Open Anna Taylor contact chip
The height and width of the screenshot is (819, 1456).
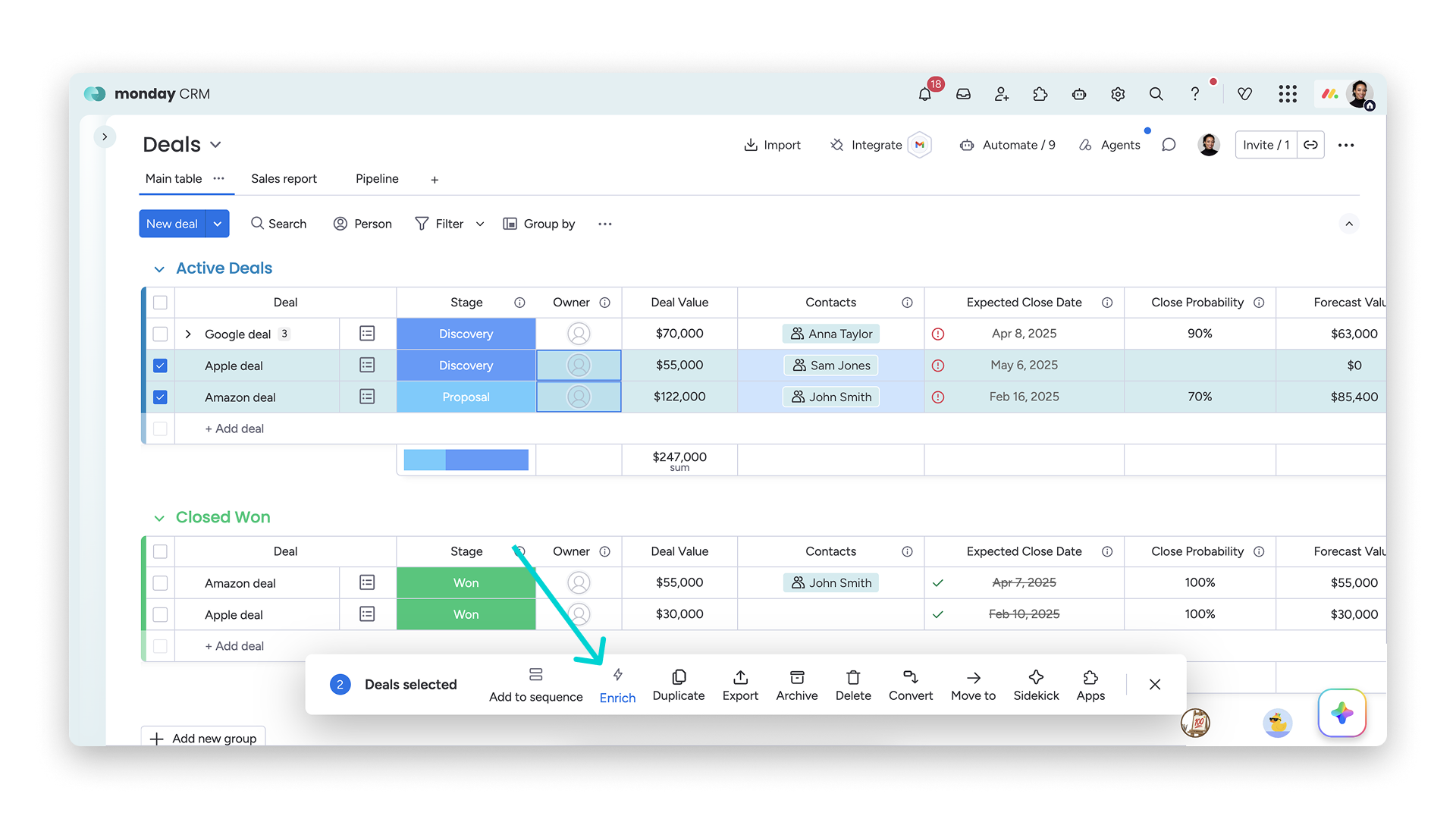[x=831, y=334]
